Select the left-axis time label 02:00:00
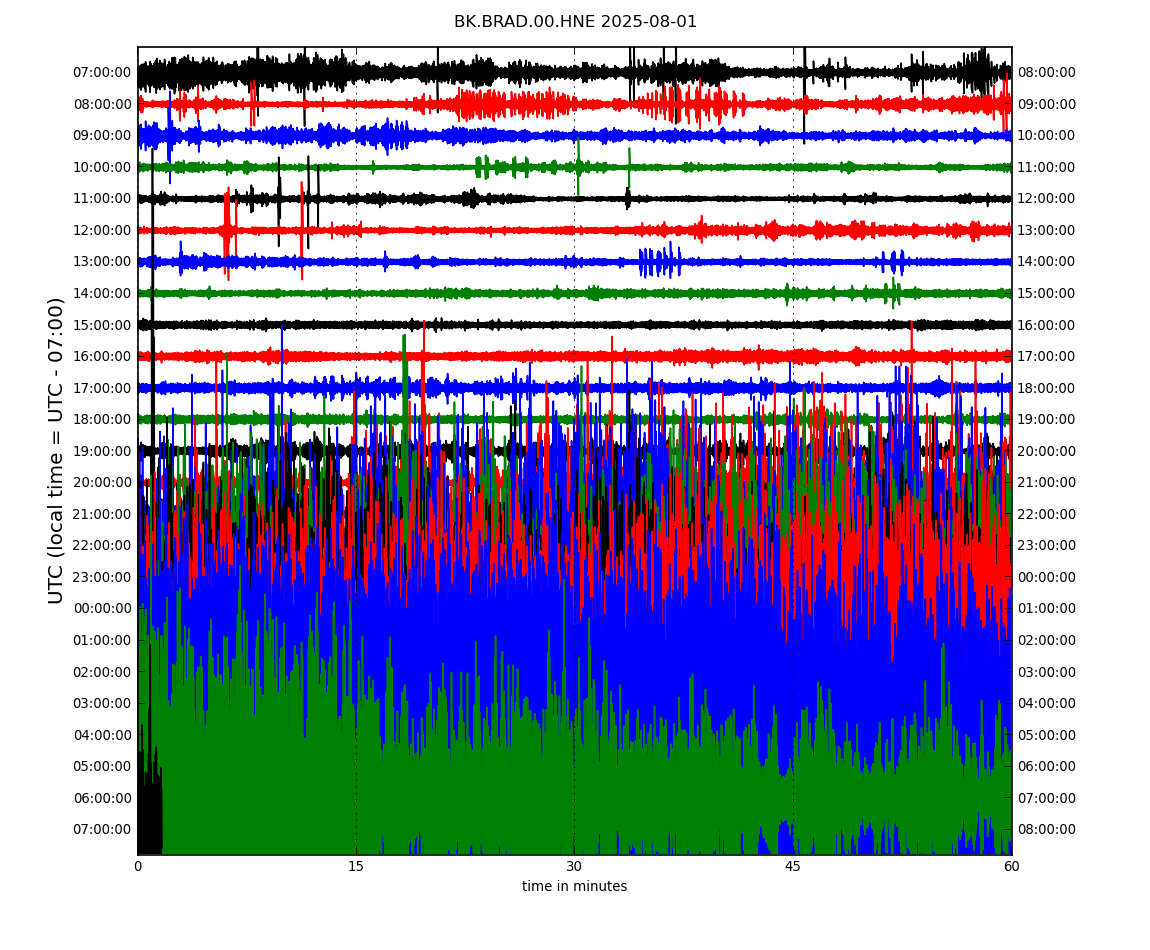The width and height of the screenshot is (1150, 950). click(103, 672)
